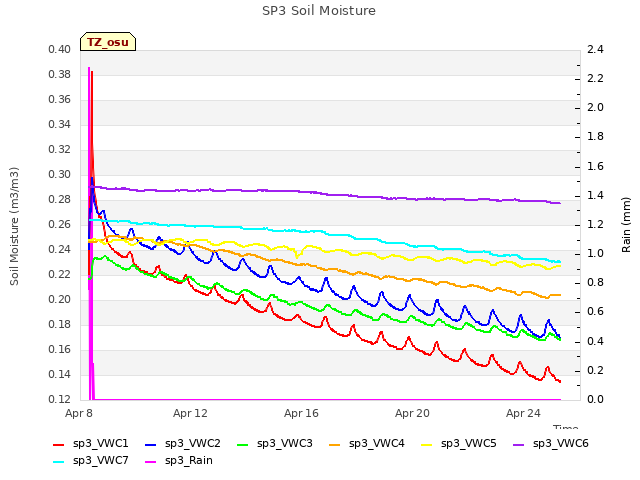
Task: Click the 0.12 left axis tick label
Action: point(60,399)
